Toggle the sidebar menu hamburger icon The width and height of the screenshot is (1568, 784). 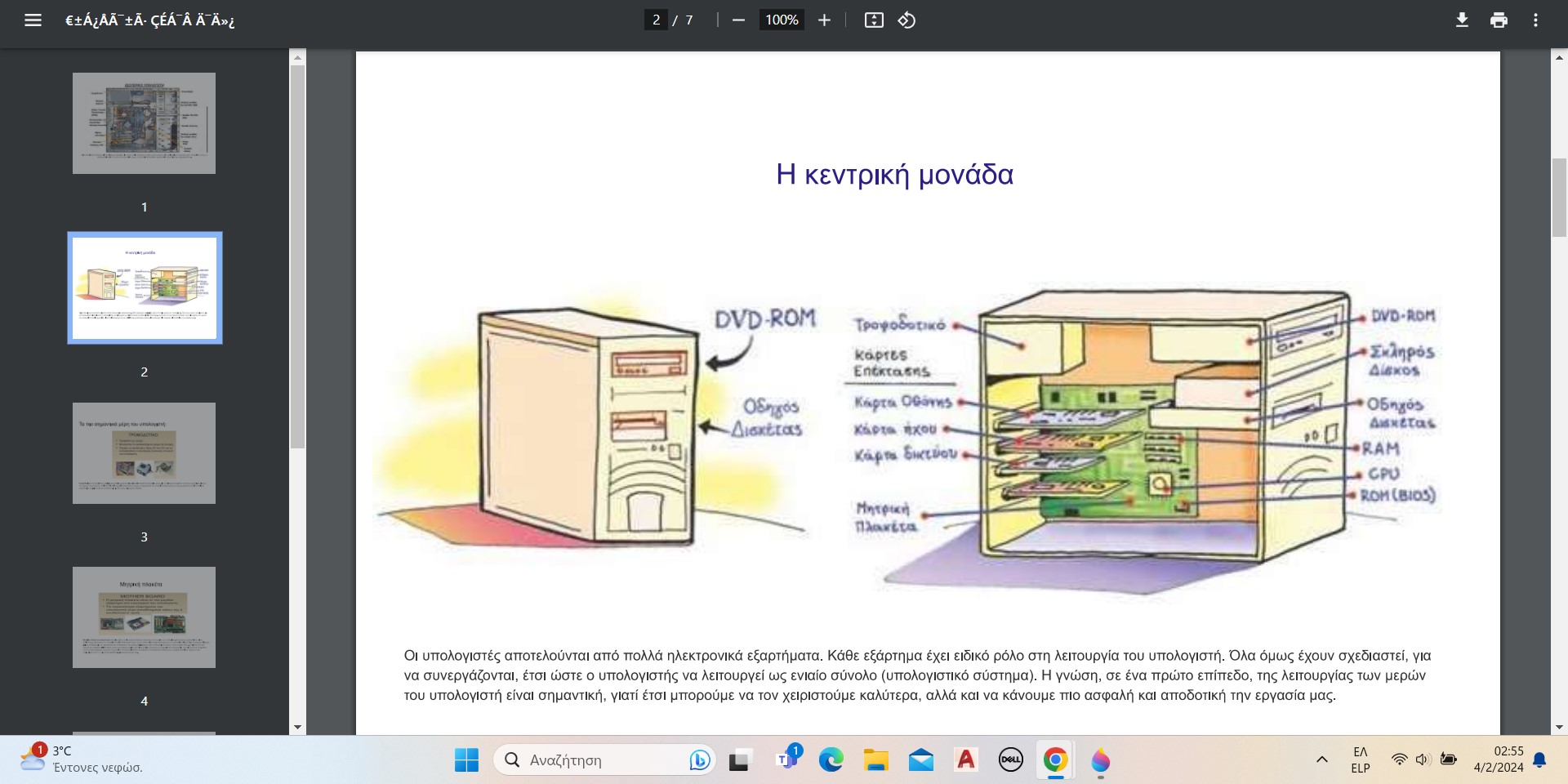coord(33,20)
